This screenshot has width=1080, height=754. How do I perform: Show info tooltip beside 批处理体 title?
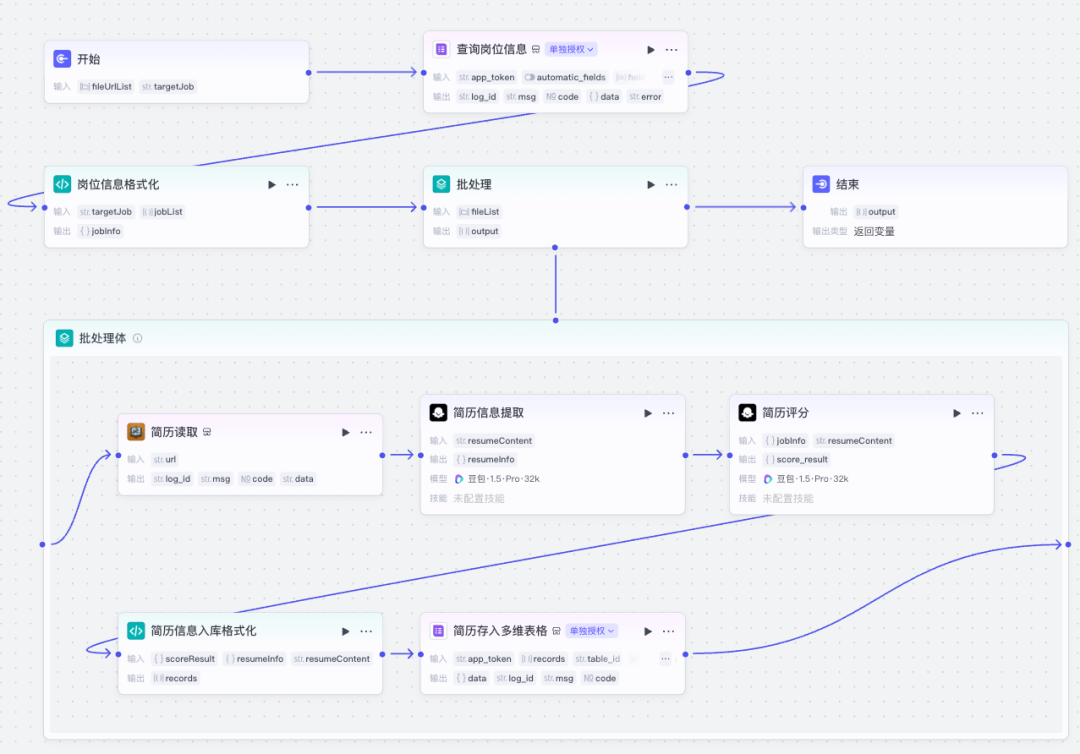(138, 338)
